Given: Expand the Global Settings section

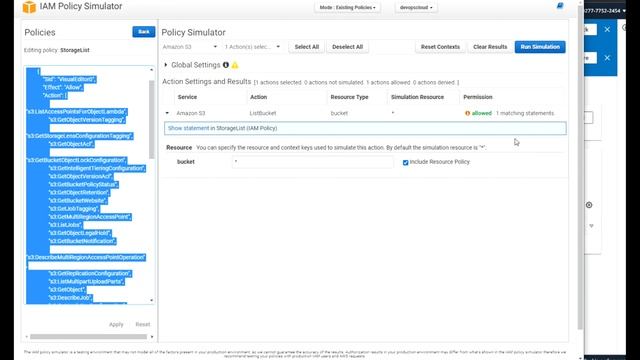Looking at the screenshot, I should (166, 65).
